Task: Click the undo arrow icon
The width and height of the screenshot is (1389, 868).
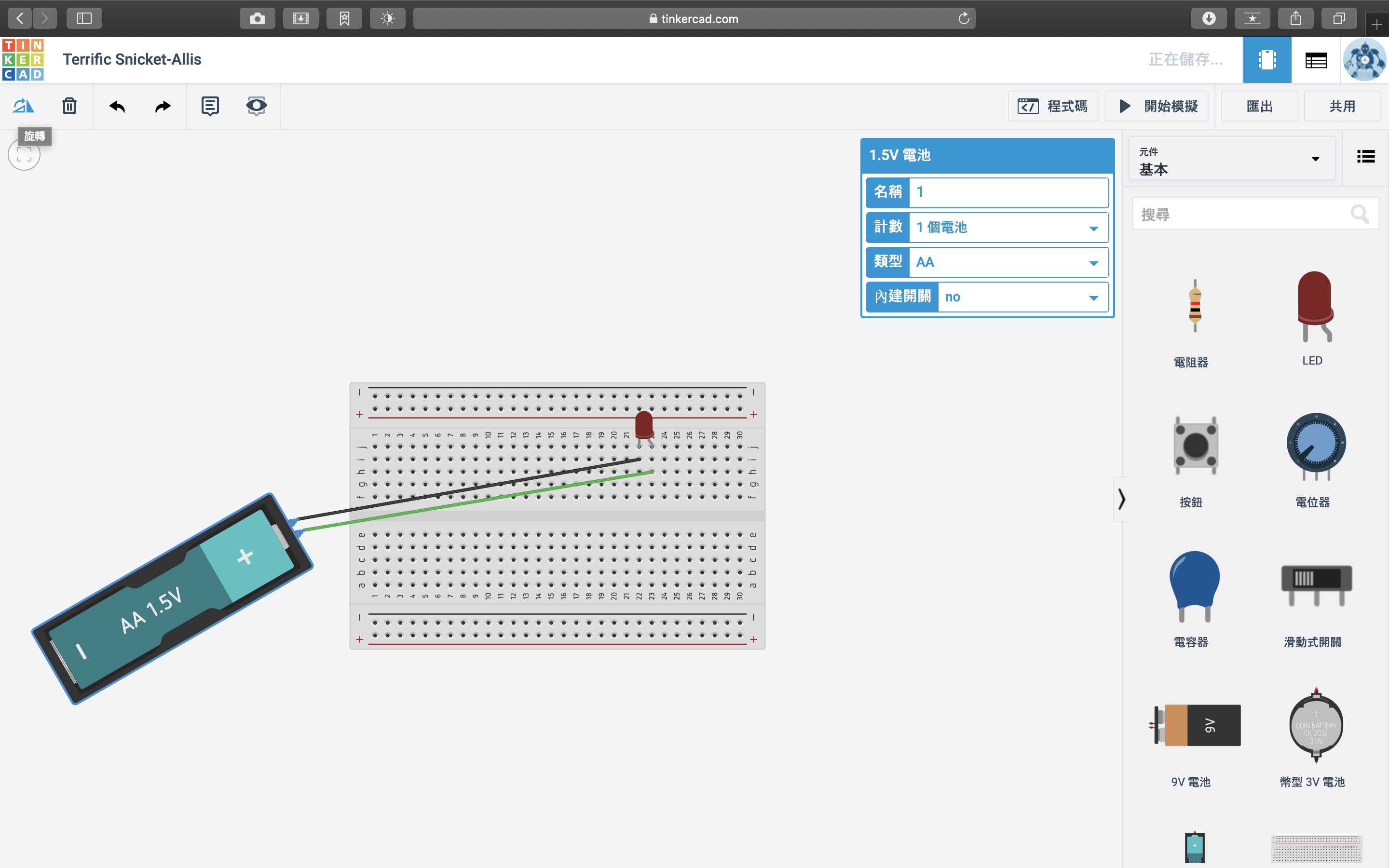Action: click(117, 106)
